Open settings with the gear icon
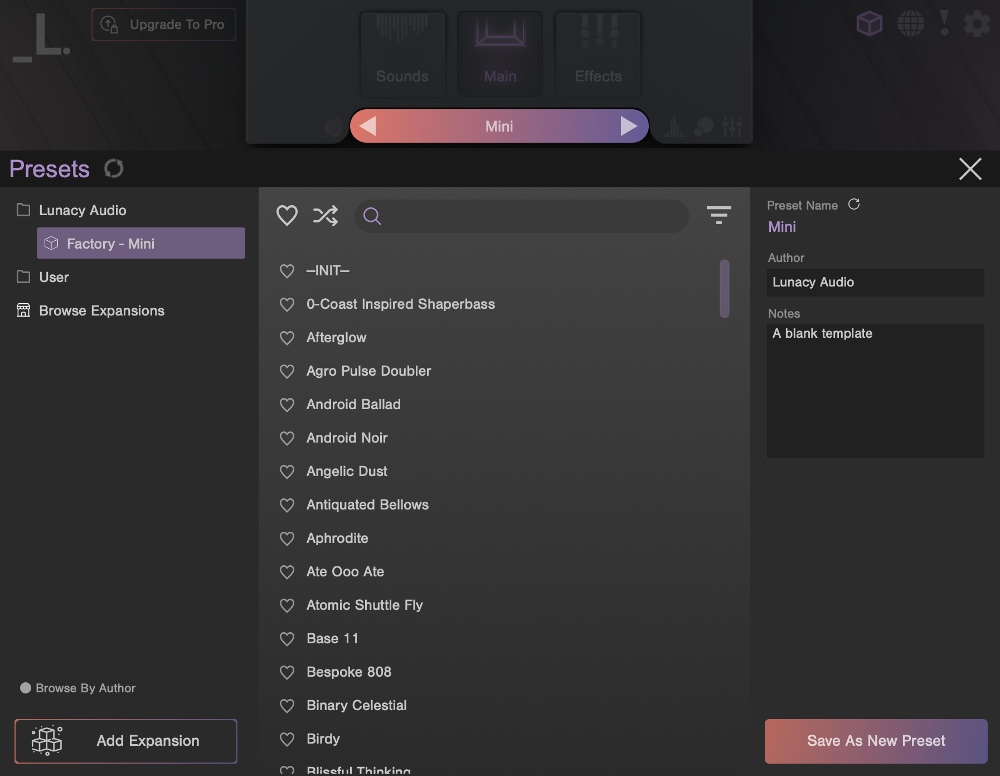 pyautogui.click(x=976, y=23)
